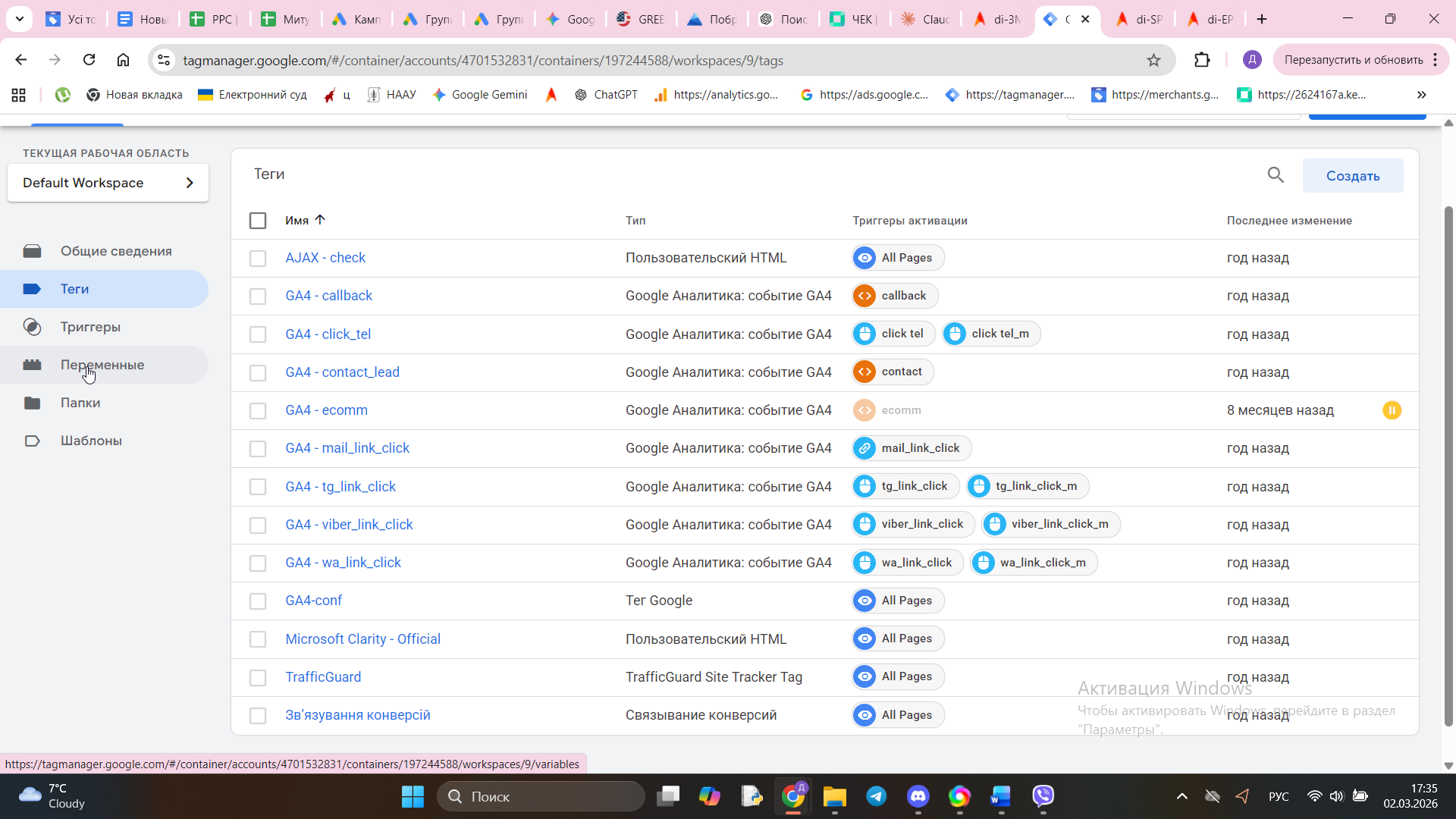Viewport: 1456px width, 819px height.
Task: Open Templates section in sidebar
Action: pyautogui.click(x=91, y=441)
